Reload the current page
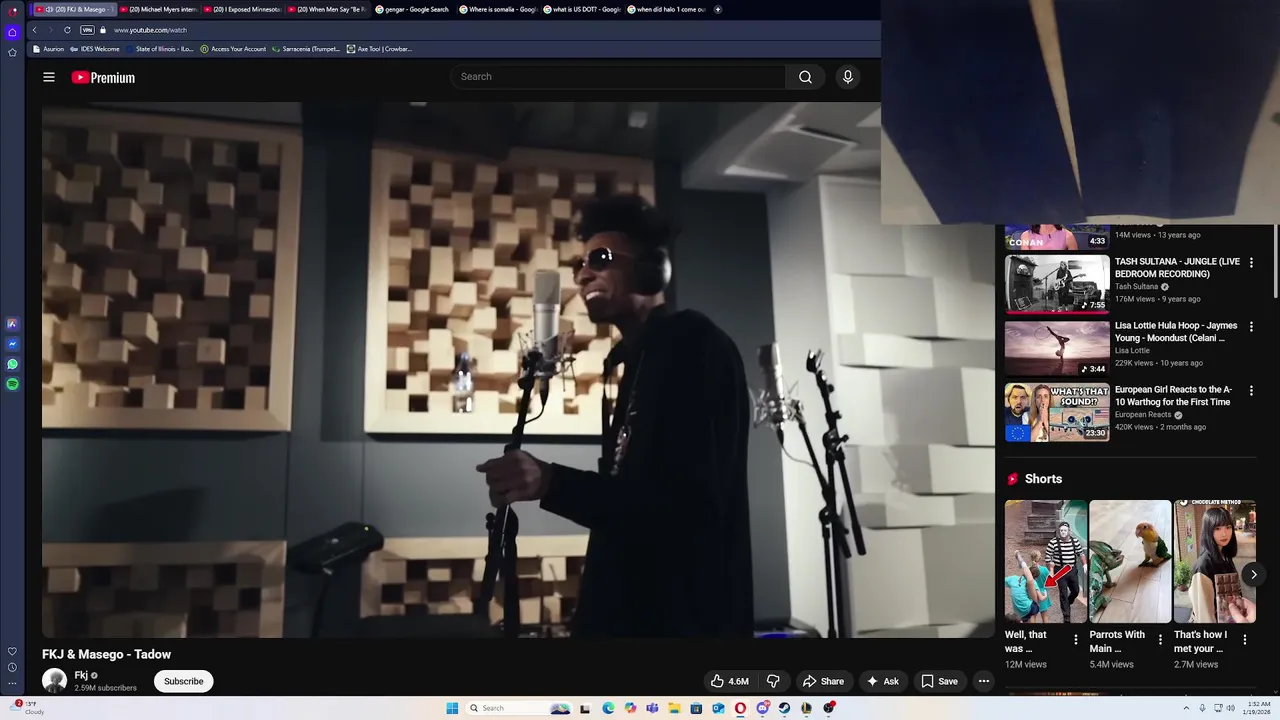This screenshot has height=720, width=1280. [67, 30]
